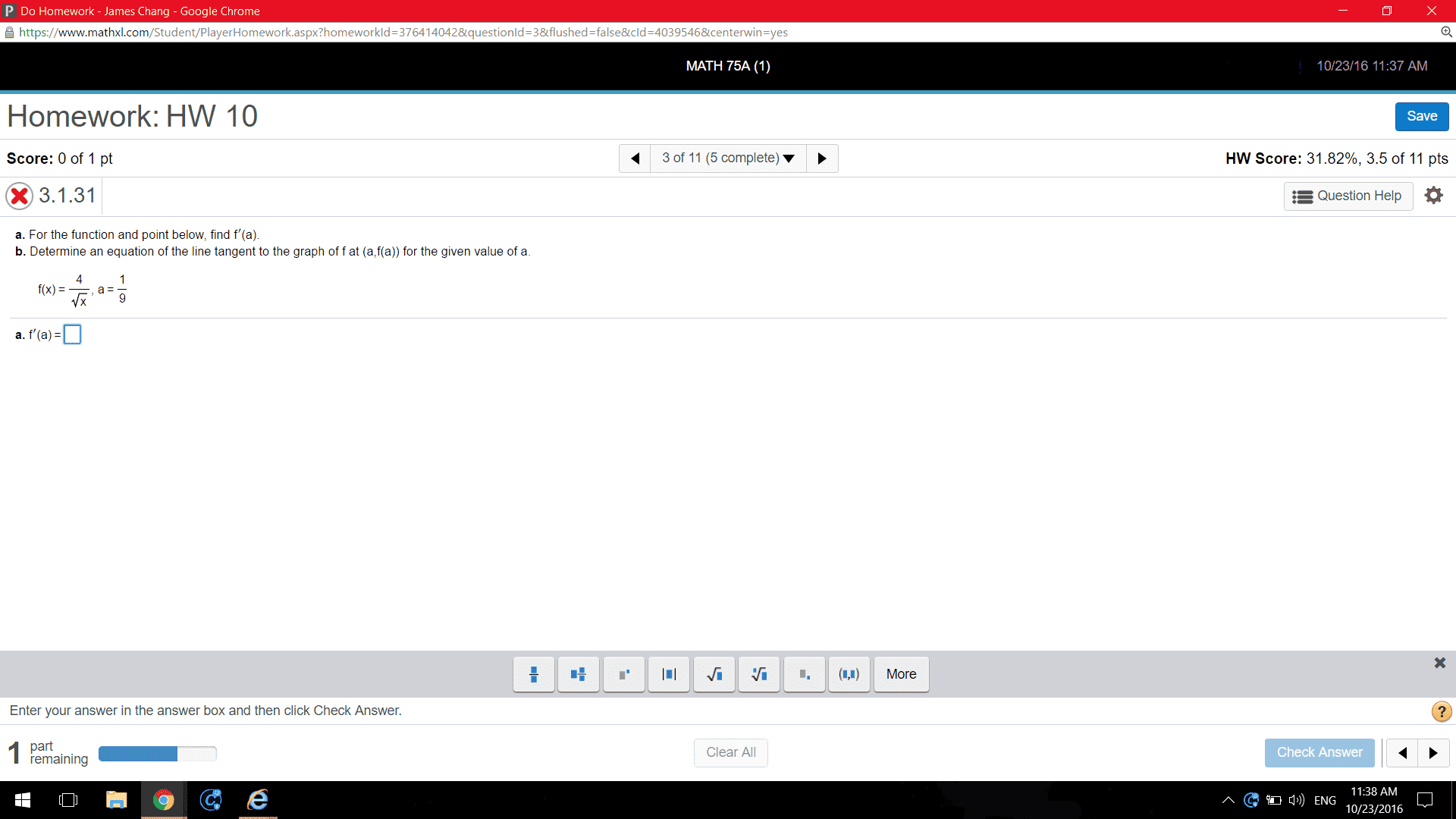Insert absolute value bars
This screenshot has height=819, width=1456.
[x=669, y=674]
